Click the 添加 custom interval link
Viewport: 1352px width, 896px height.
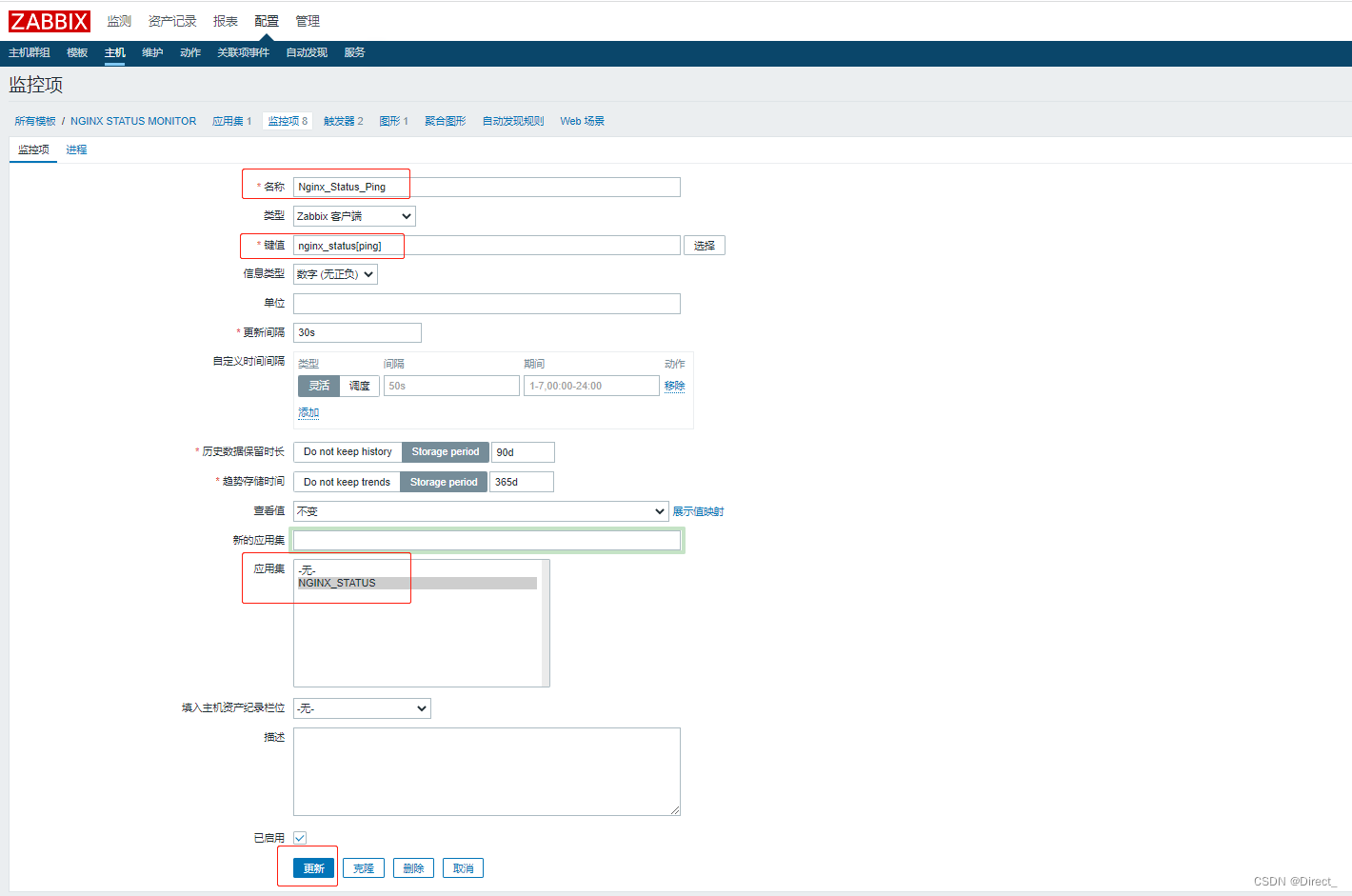[308, 412]
